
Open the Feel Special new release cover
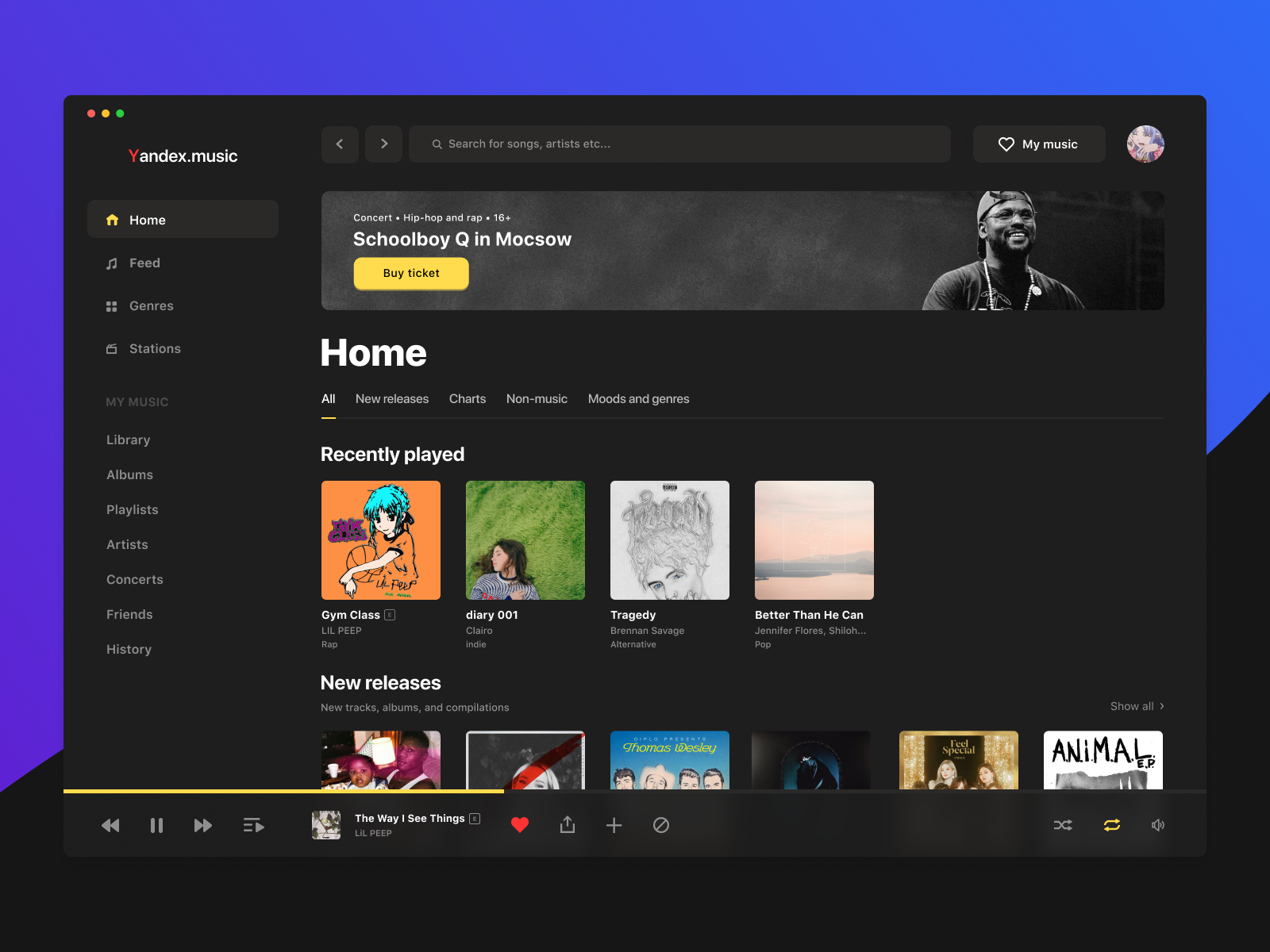pyautogui.click(x=959, y=760)
